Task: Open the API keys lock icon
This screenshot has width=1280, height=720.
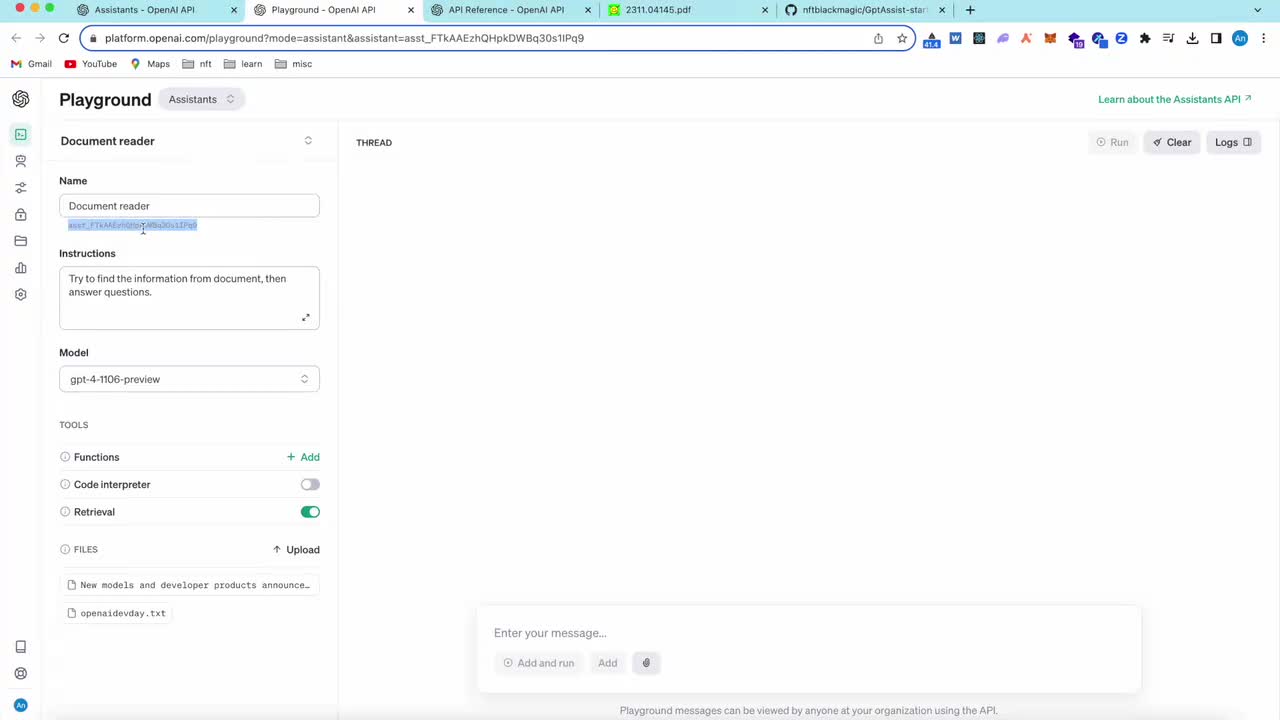Action: (x=20, y=215)
